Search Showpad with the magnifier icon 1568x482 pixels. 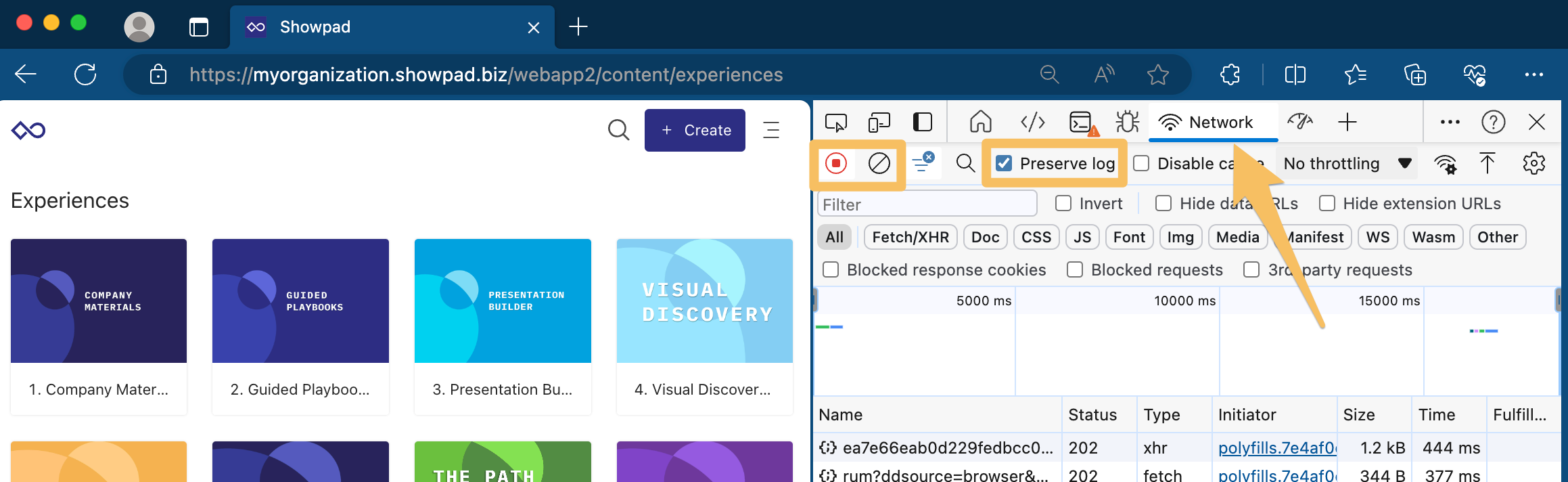point(618,130)
